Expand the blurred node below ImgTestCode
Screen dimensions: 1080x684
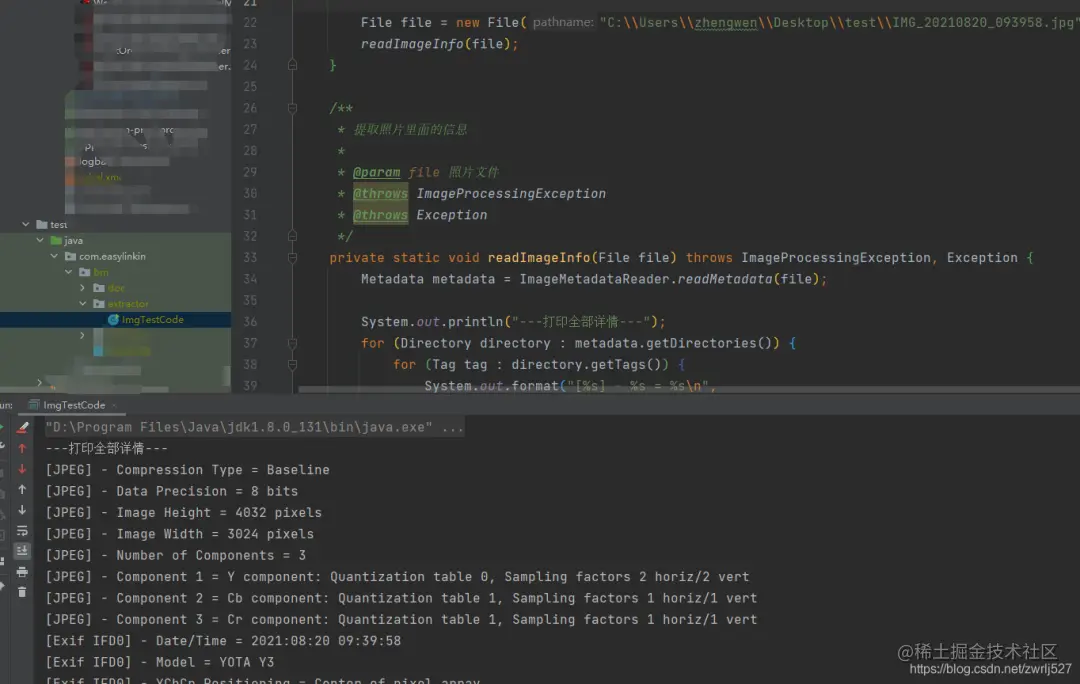point(83,335)
